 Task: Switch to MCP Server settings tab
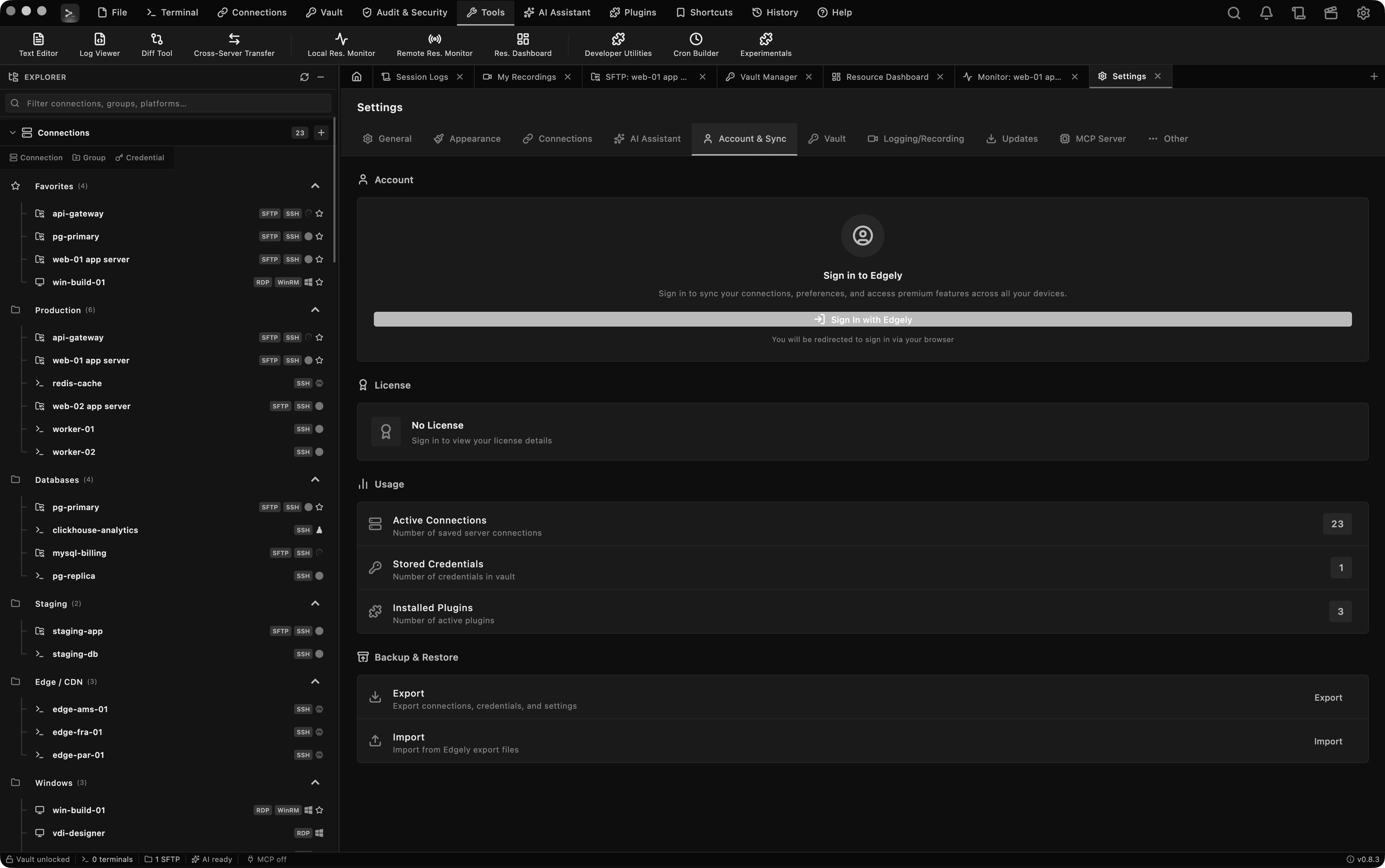tap(1092, 139)
